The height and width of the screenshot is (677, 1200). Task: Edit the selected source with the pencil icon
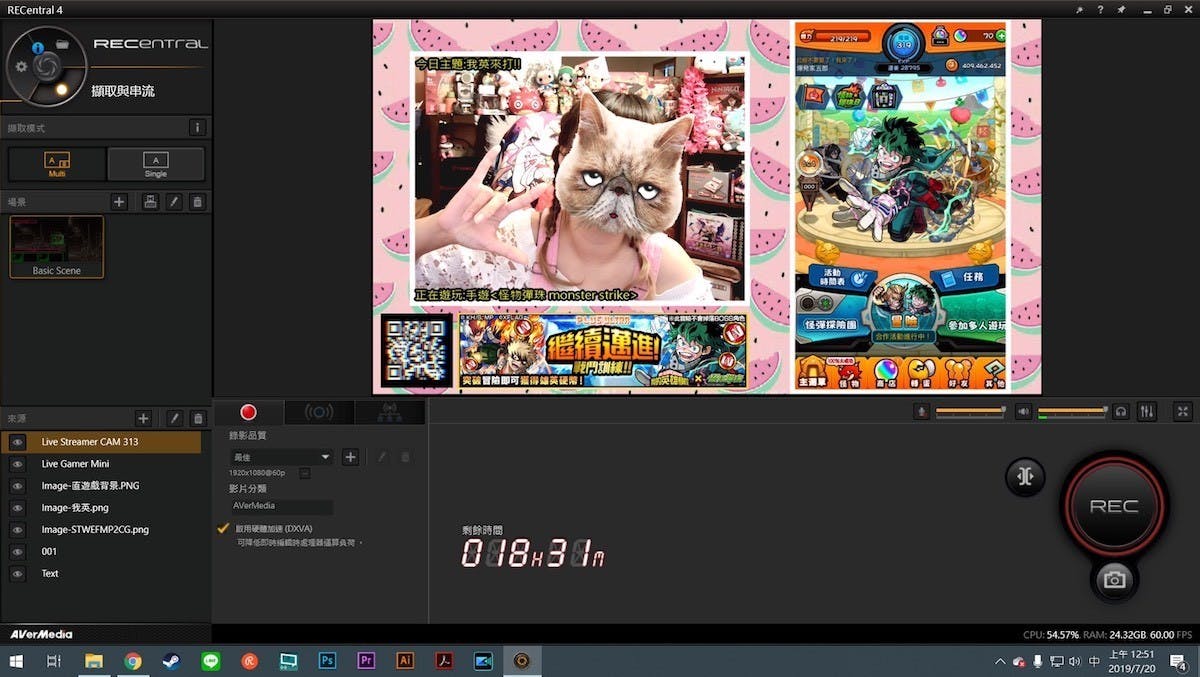(174, 419)
